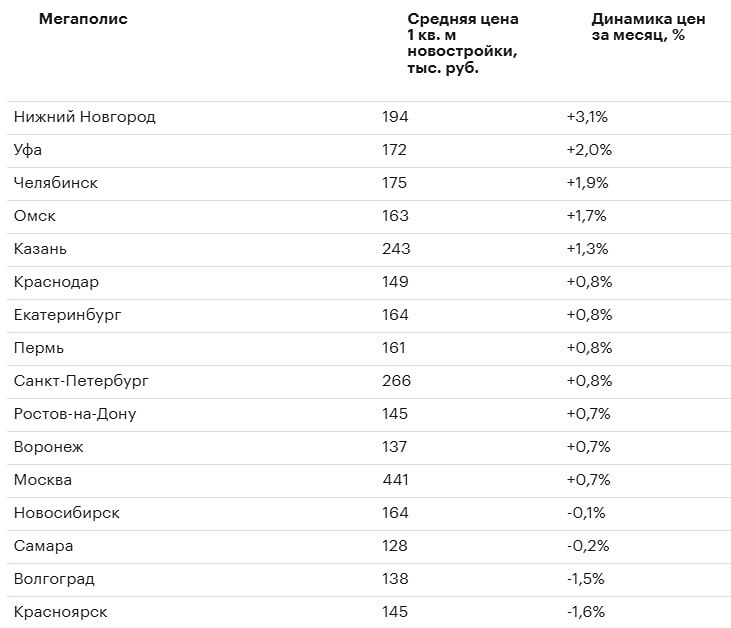Click the +3,1% price change value
Screen dimensions: 731x628
(587, 117)
